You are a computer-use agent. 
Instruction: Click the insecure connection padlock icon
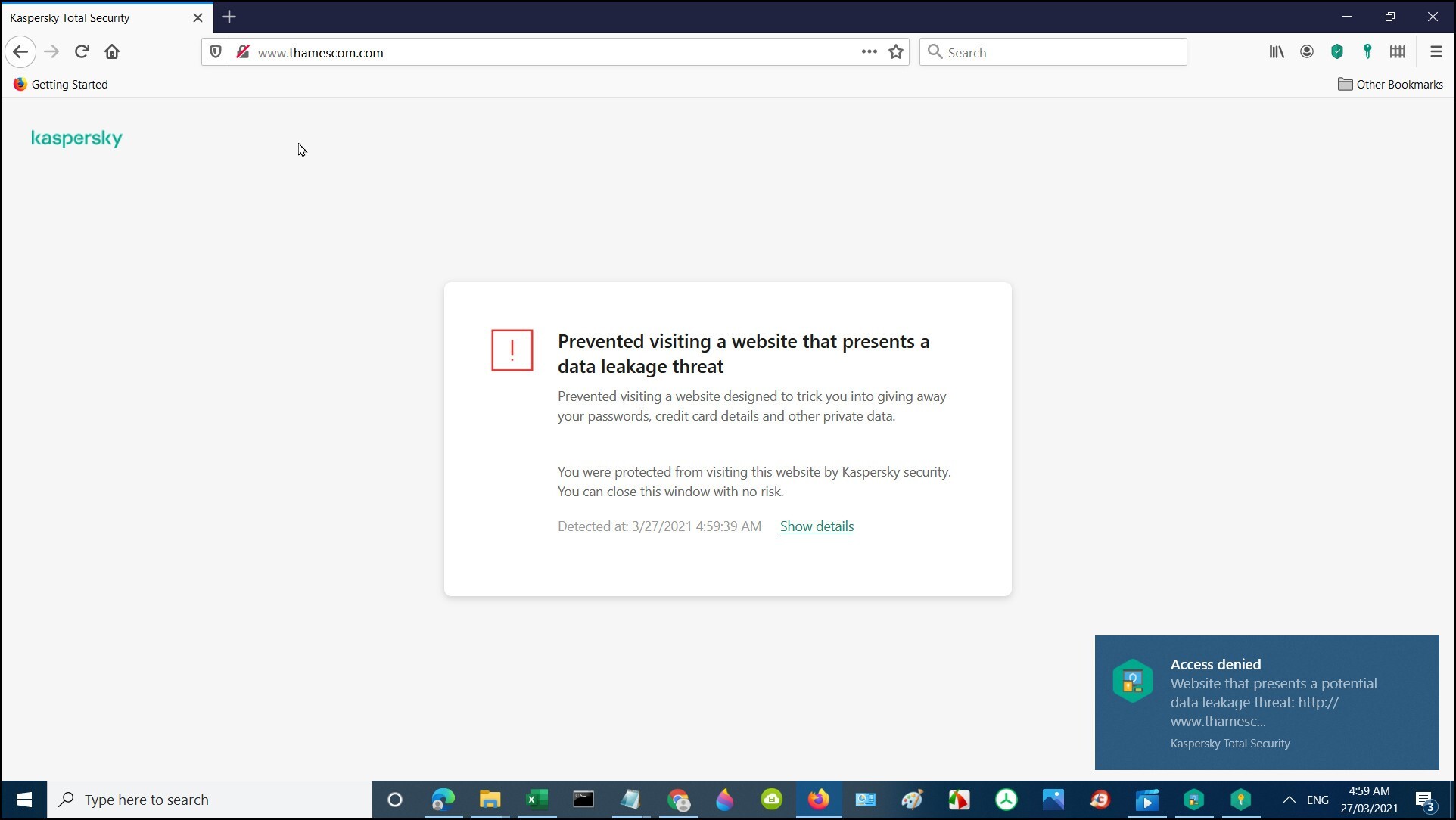[243, 52]
